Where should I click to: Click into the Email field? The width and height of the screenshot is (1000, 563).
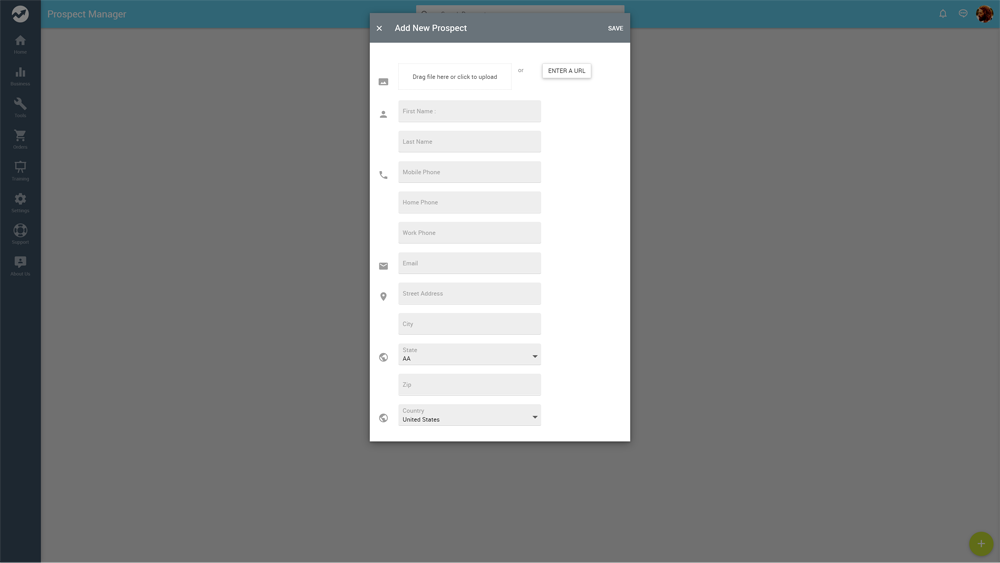pos(469,263)
